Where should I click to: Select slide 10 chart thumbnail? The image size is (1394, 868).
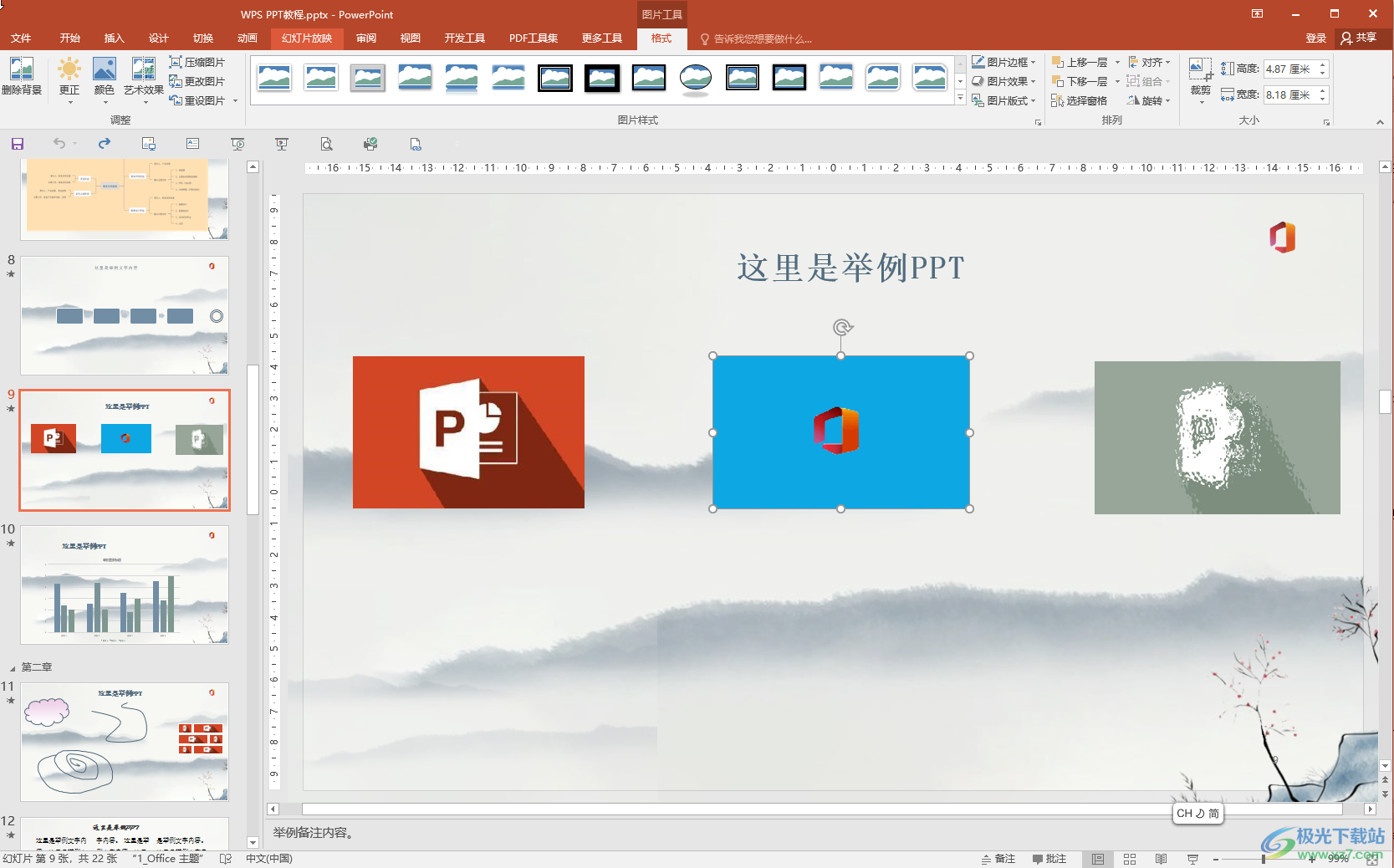click(125, 585)
